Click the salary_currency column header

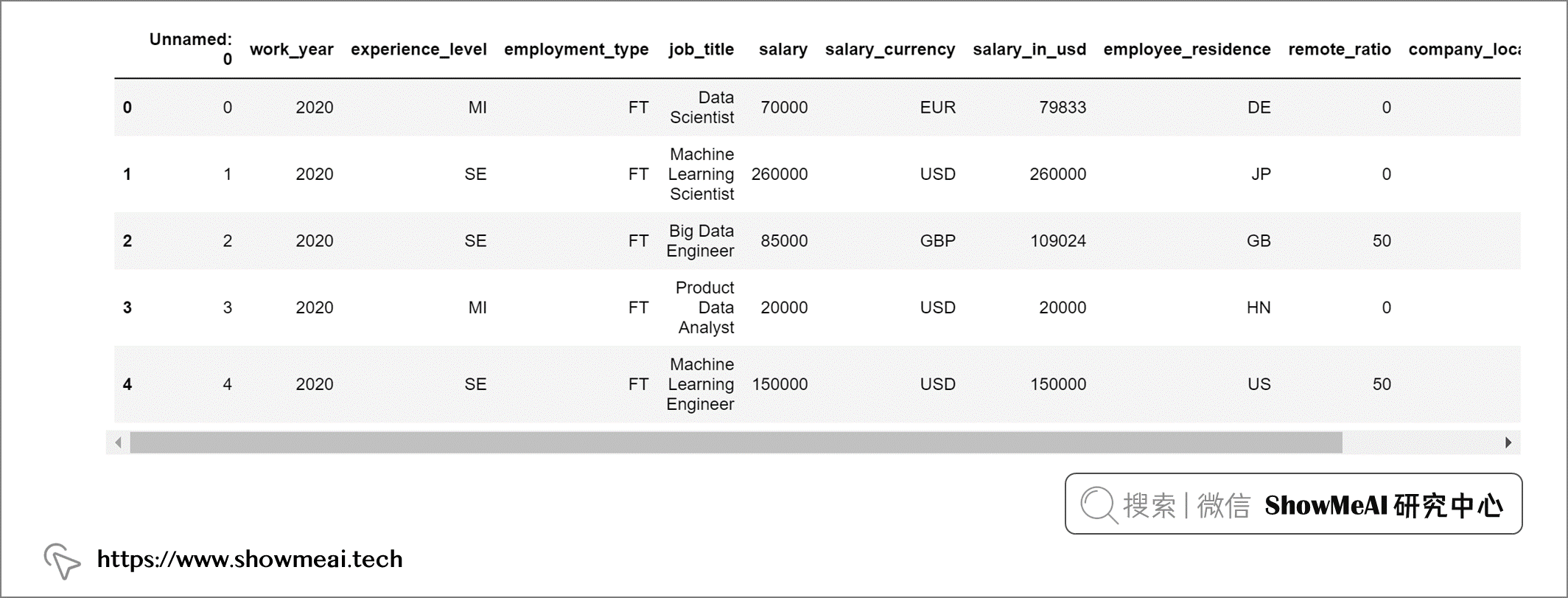coord(889,49)
